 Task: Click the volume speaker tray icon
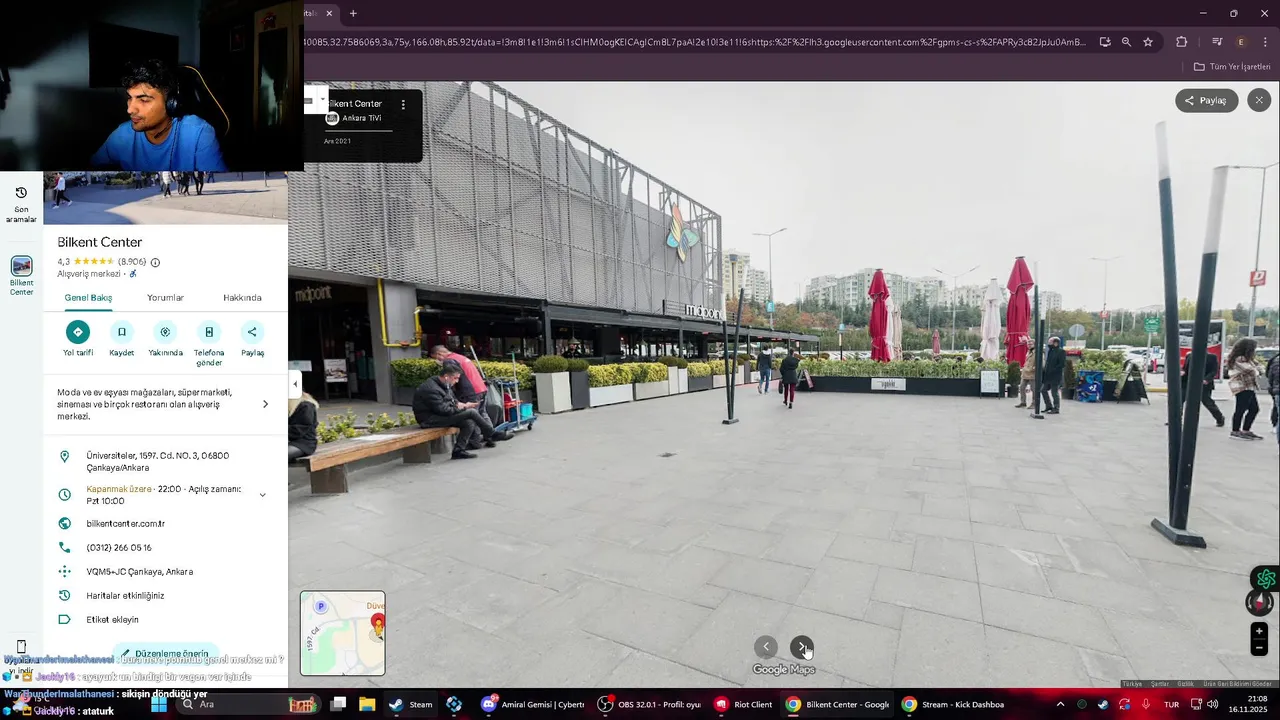point(1213,704)
